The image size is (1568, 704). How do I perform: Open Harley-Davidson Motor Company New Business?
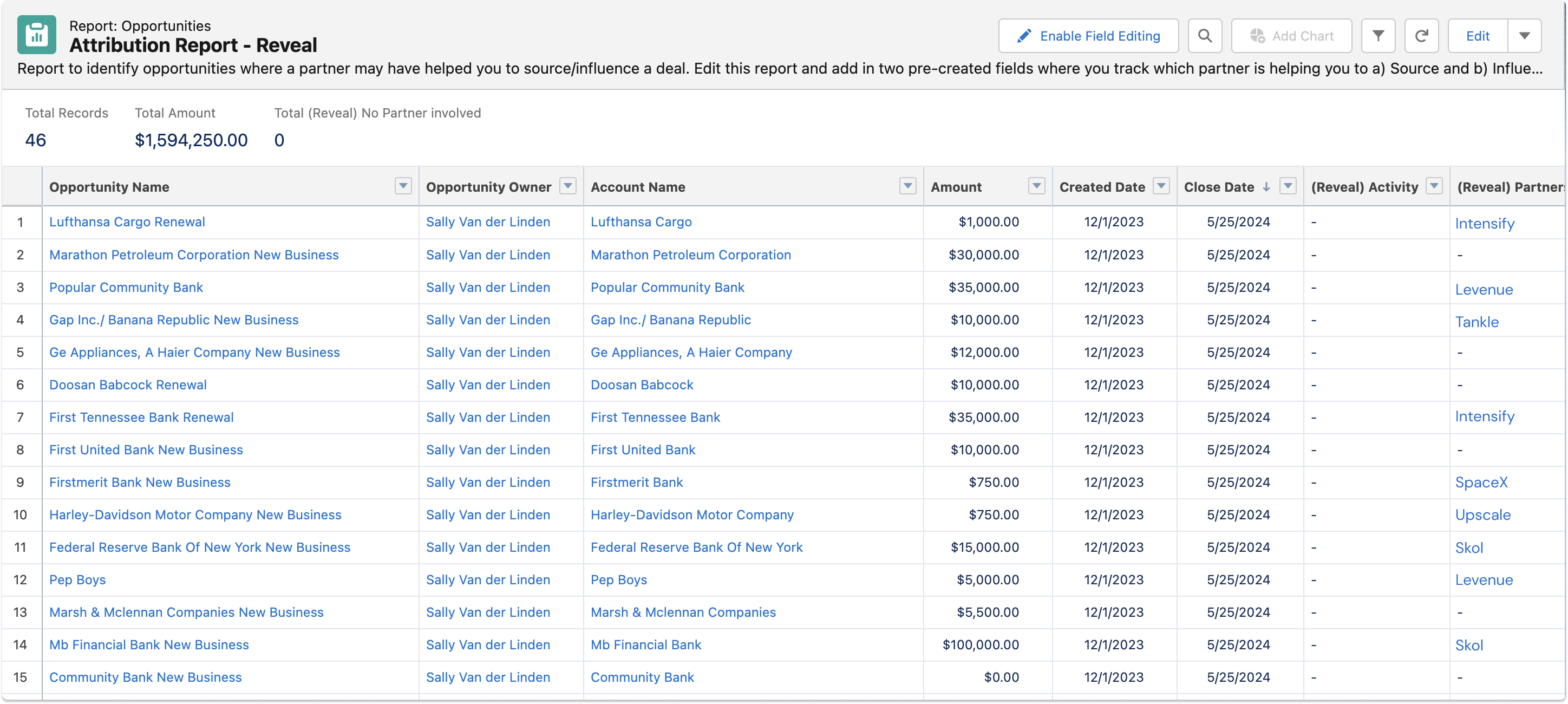pyautogui.click(x=195, y=514)
